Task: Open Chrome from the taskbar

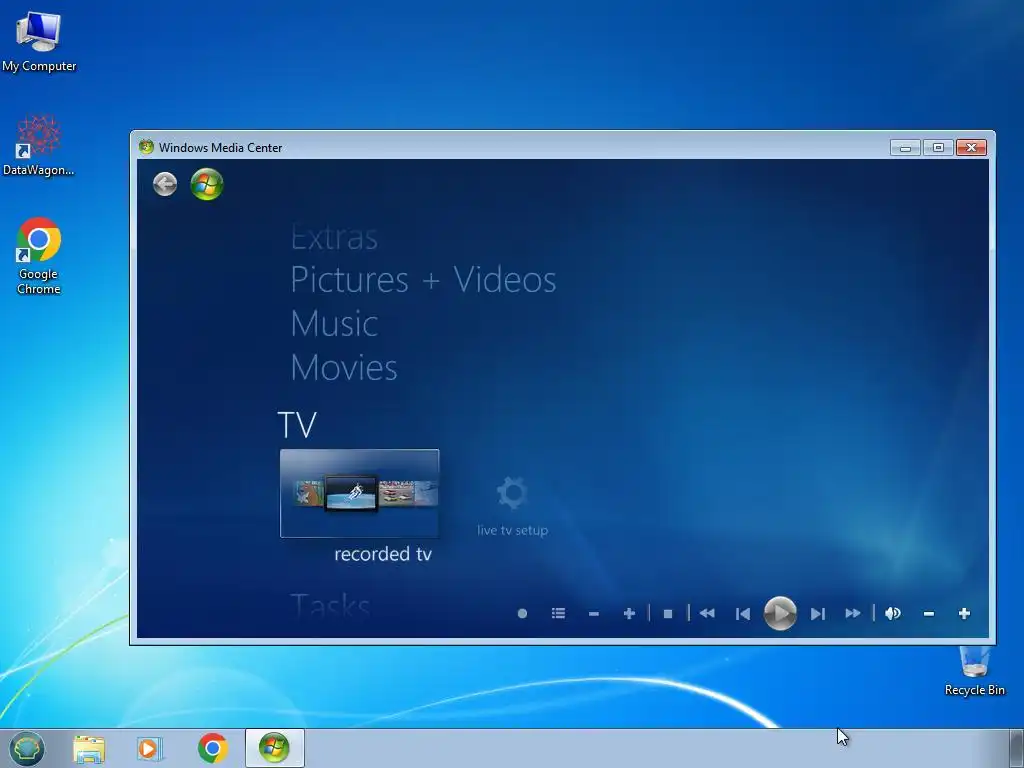Action: click(212, 748)
